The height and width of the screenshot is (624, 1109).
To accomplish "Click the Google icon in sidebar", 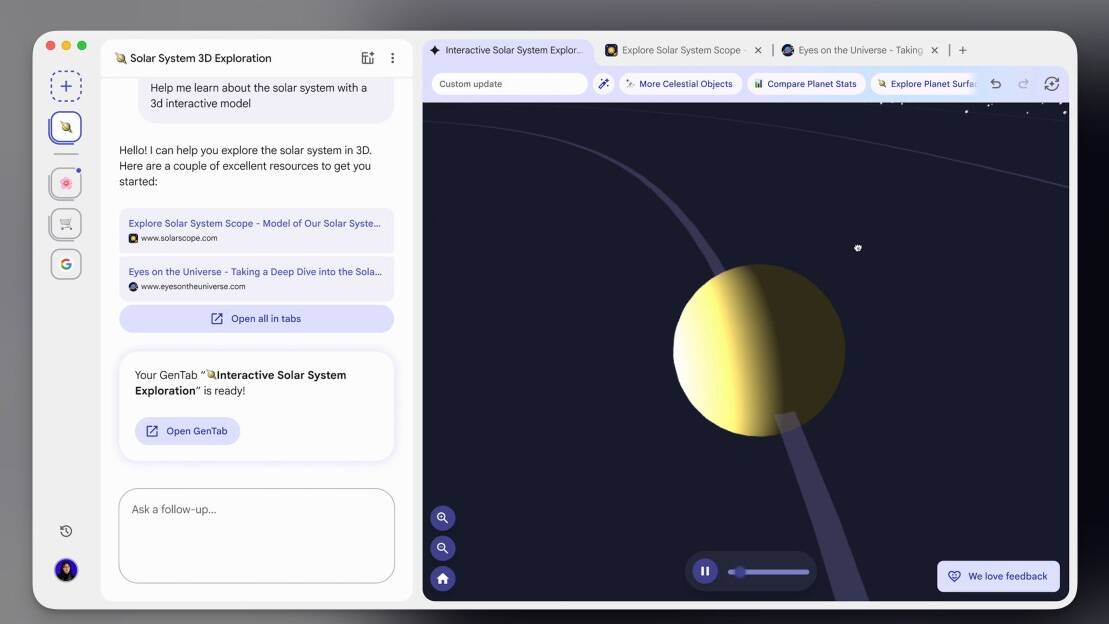I will 66,264.
